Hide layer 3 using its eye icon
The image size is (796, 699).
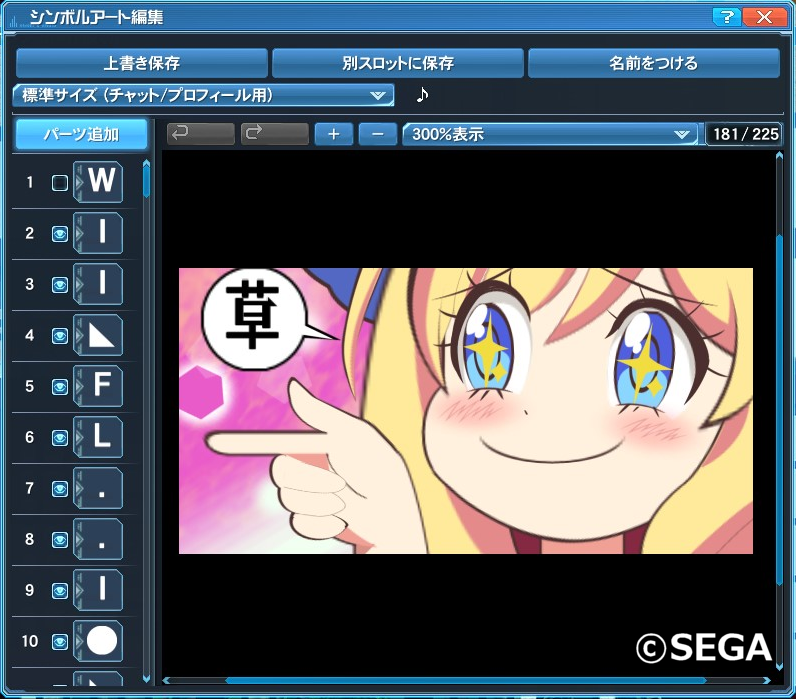59,285
